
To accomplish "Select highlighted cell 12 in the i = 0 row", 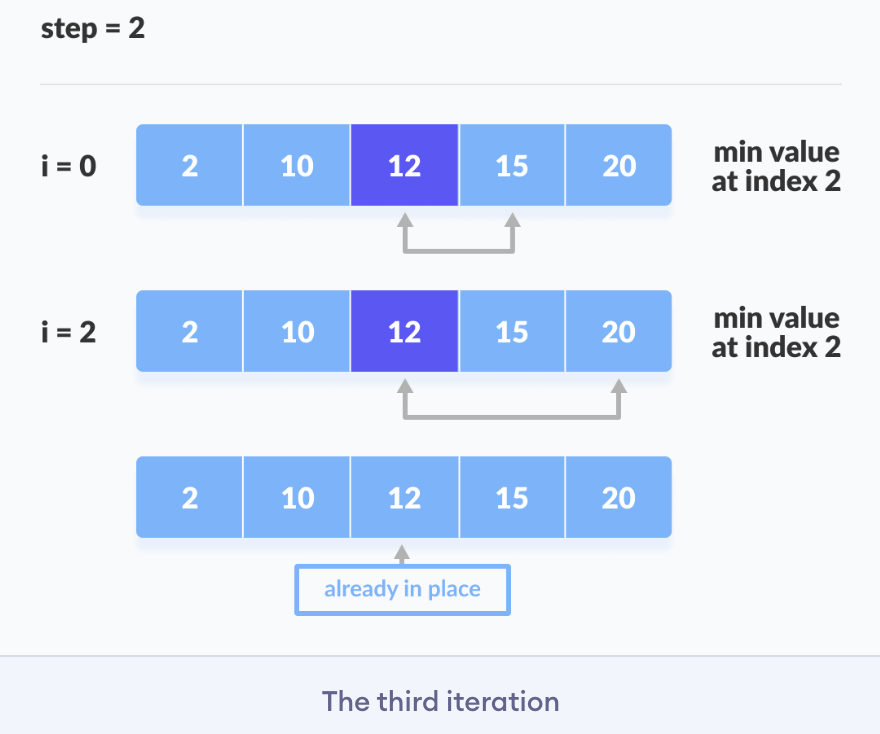I will [x=404, y=165].
